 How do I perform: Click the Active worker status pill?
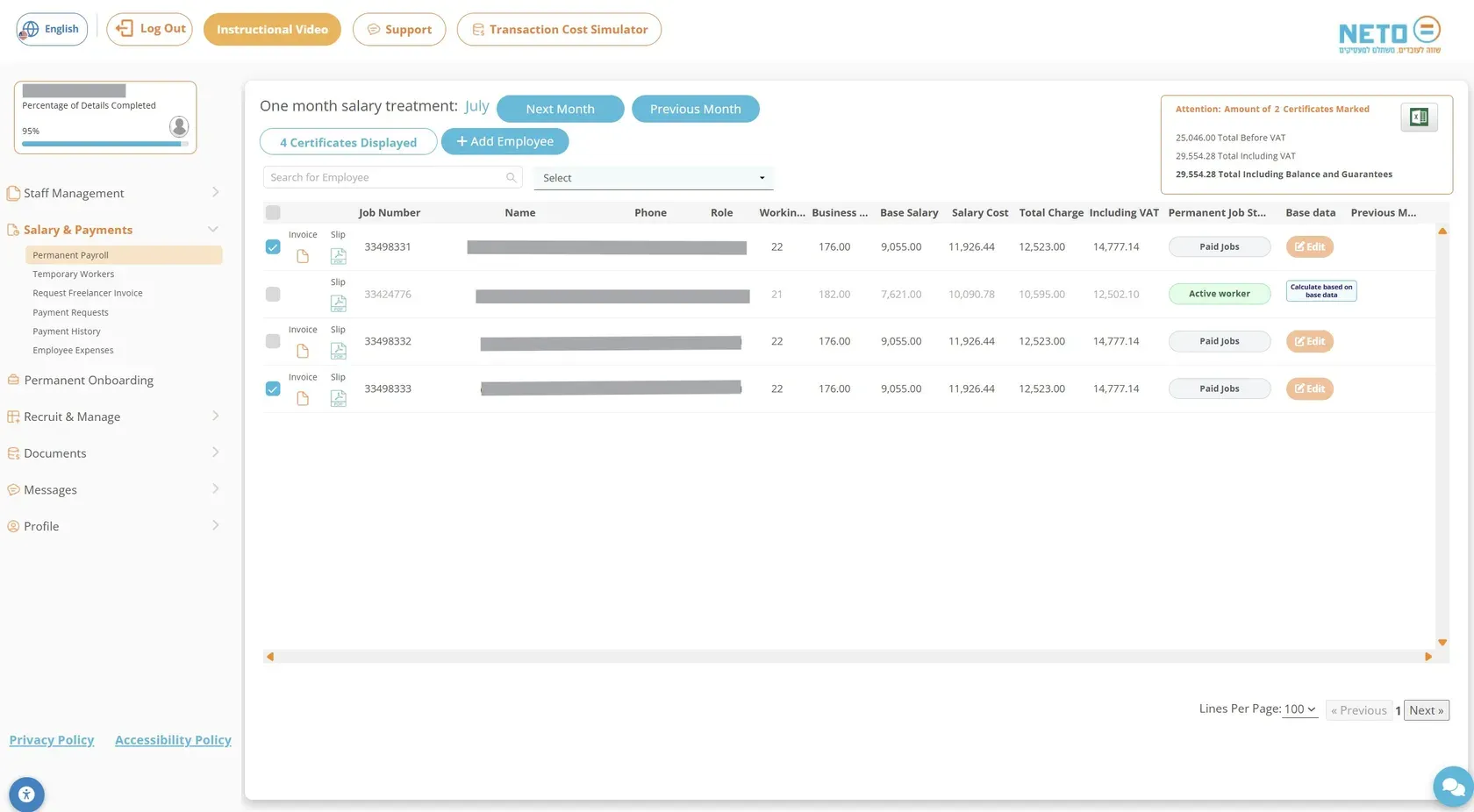tap(1220, 294)
